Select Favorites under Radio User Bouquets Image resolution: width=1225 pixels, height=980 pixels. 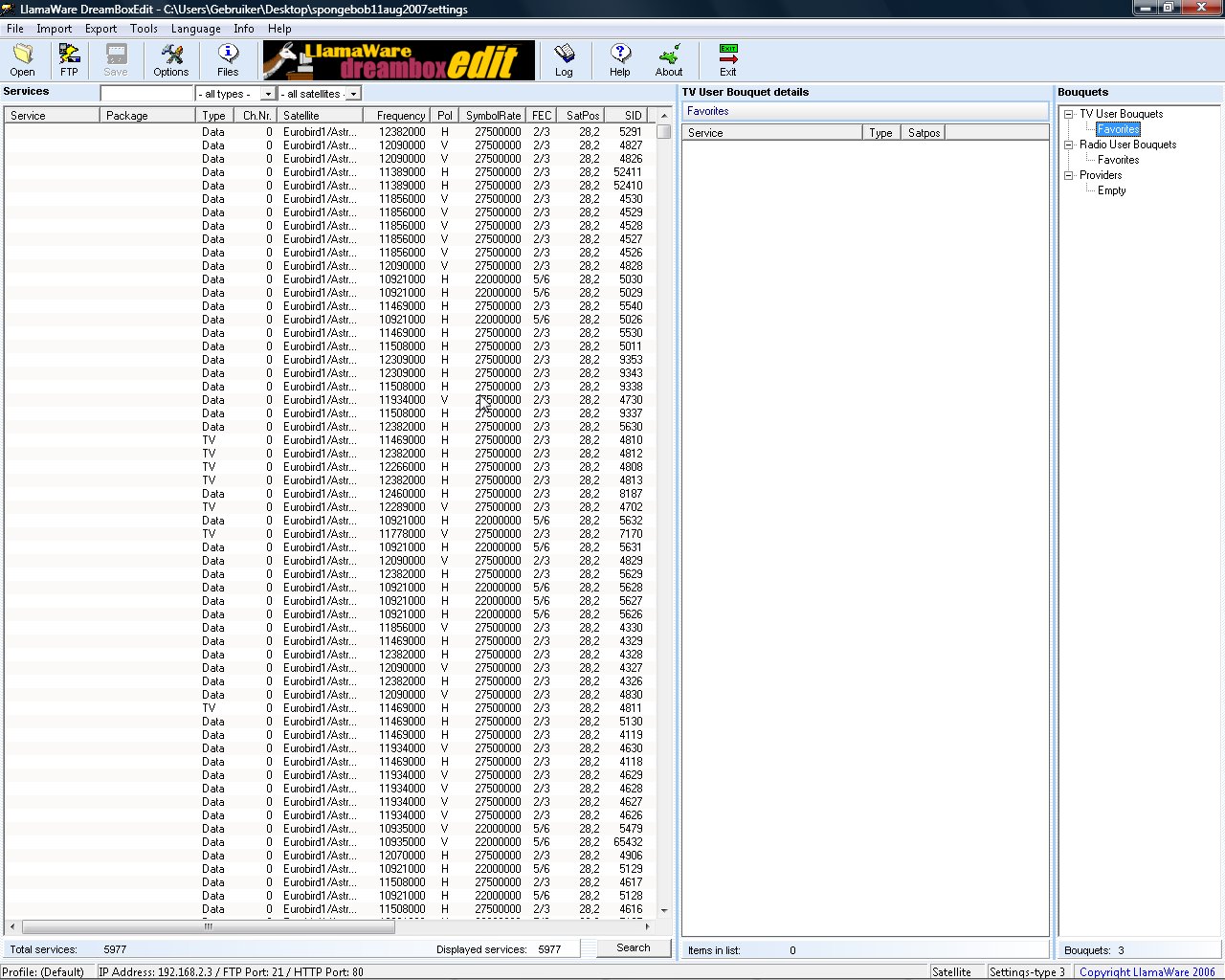[x=1118, y=160]
